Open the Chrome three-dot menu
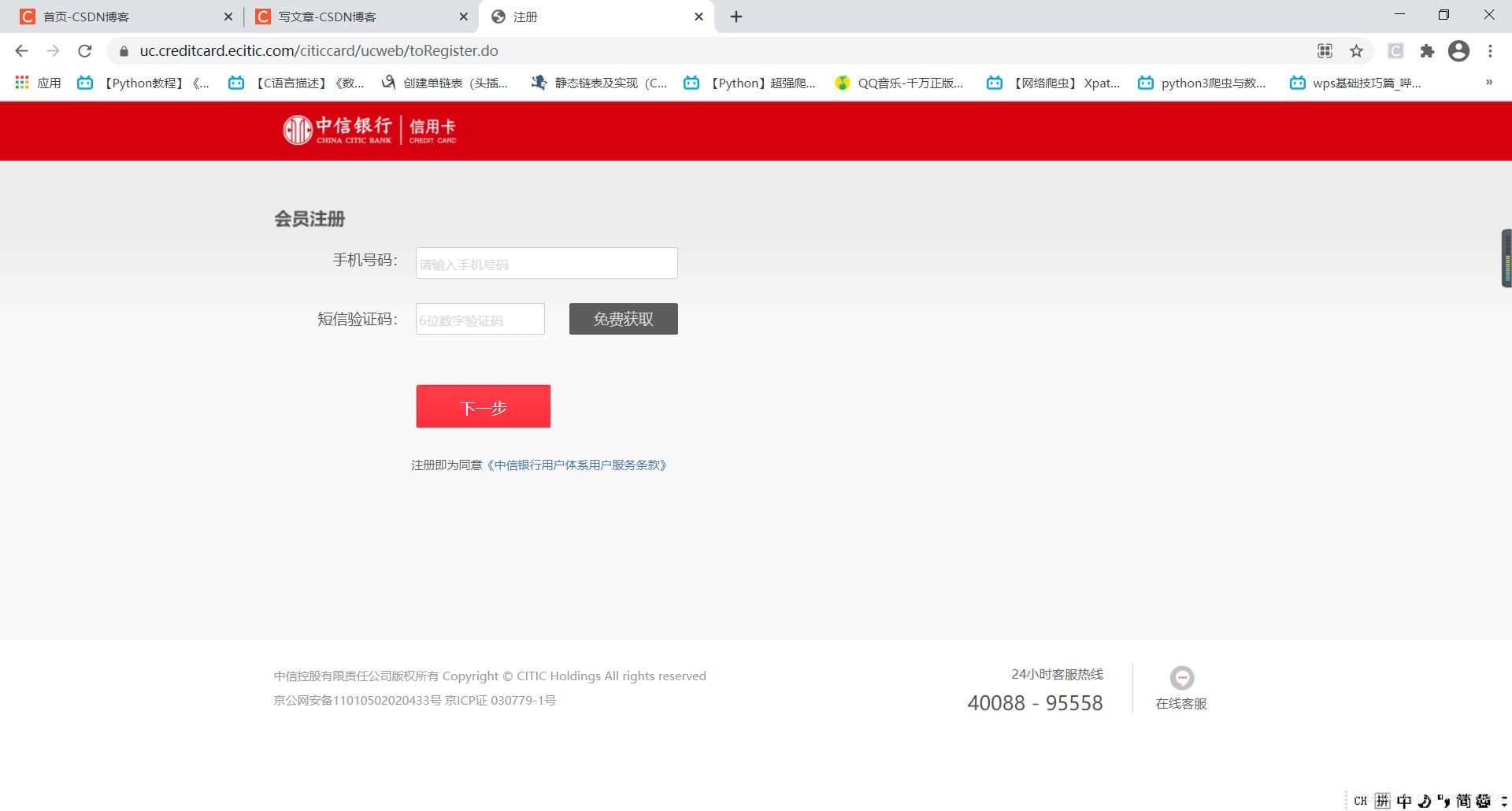 (x=1490, y=50)
